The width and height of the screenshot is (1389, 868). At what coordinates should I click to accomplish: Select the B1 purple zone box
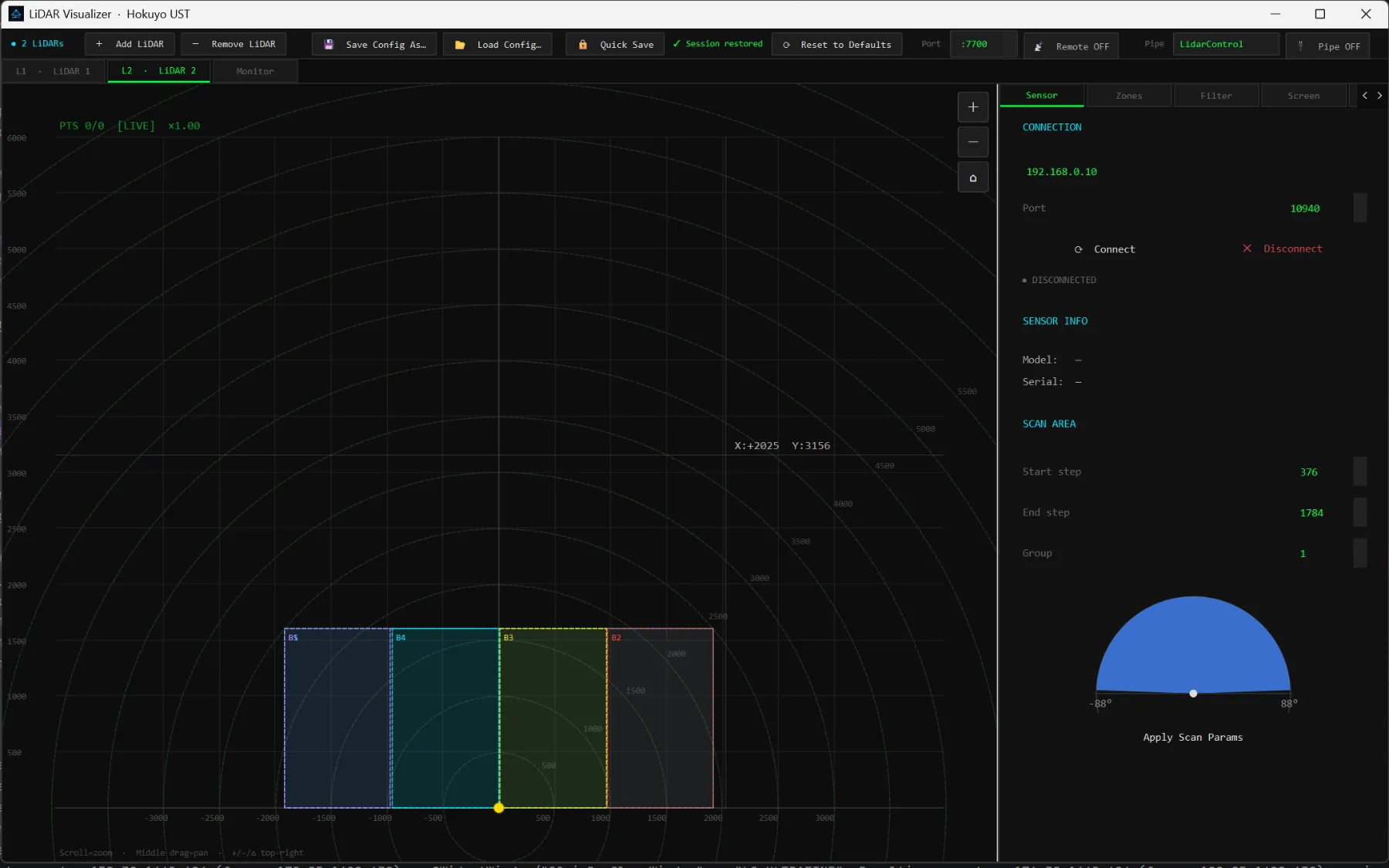click(x=338, y=718)
